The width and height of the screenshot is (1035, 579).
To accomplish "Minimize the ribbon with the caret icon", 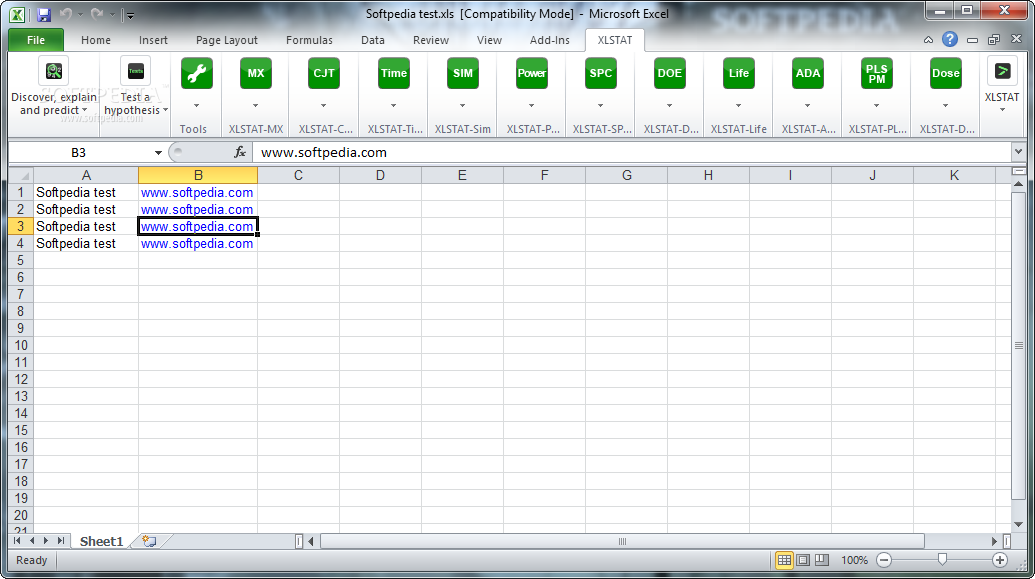I will pyautogui.click(x=928, y=40).
